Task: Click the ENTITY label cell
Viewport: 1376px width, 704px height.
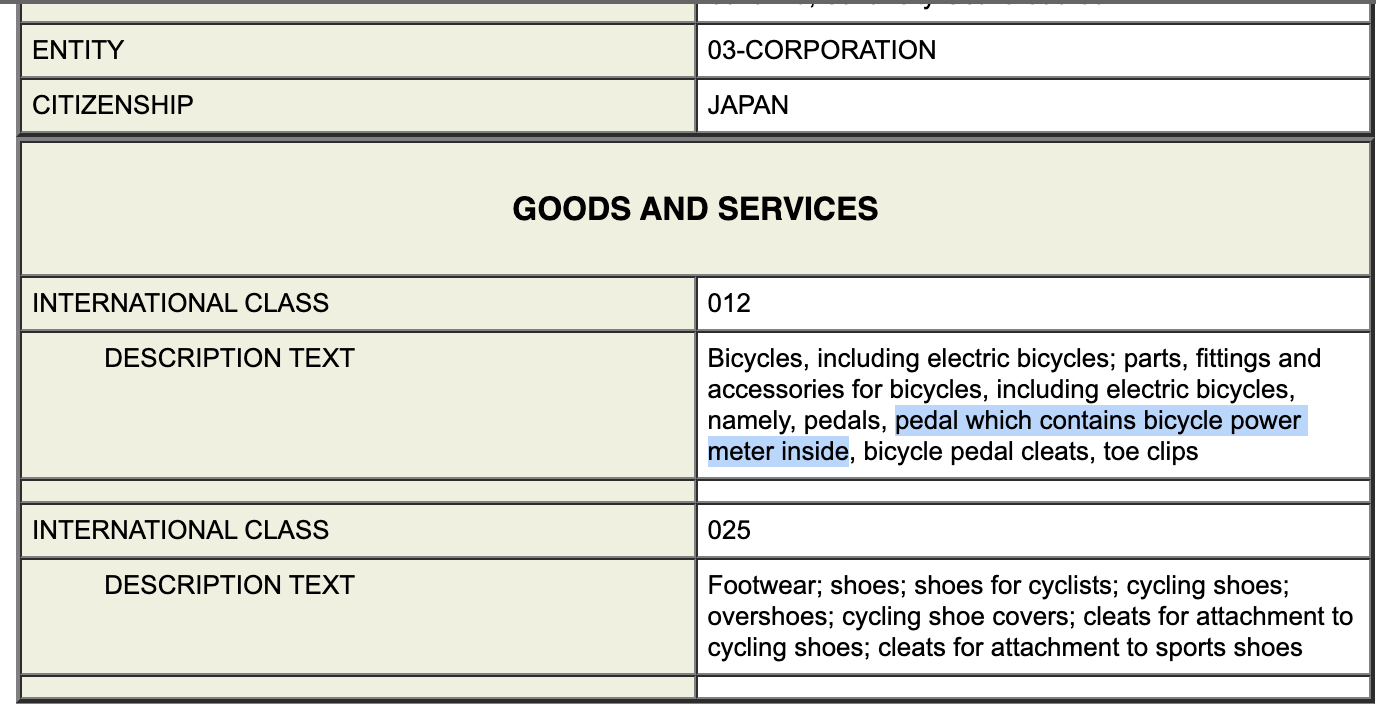Action: tap(78, 50)
